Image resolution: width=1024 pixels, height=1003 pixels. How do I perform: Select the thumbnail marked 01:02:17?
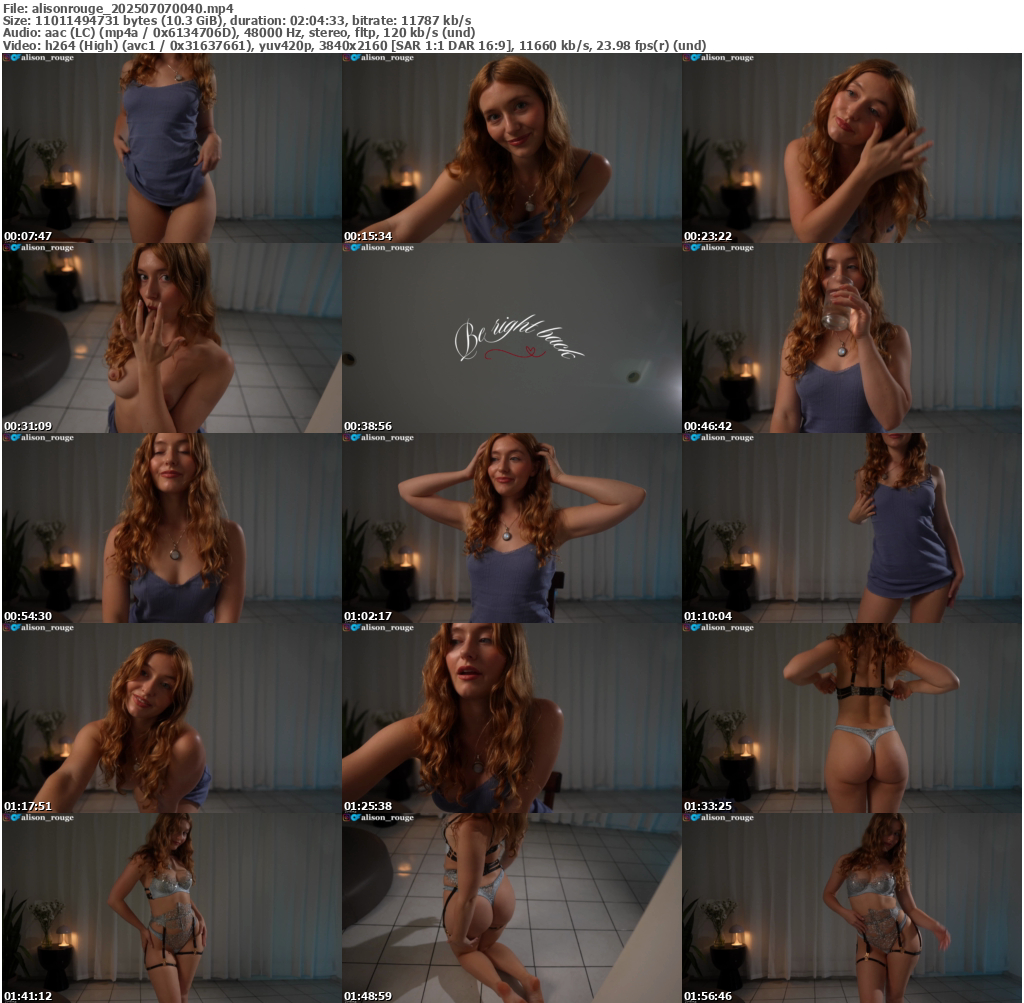(511, 528)
